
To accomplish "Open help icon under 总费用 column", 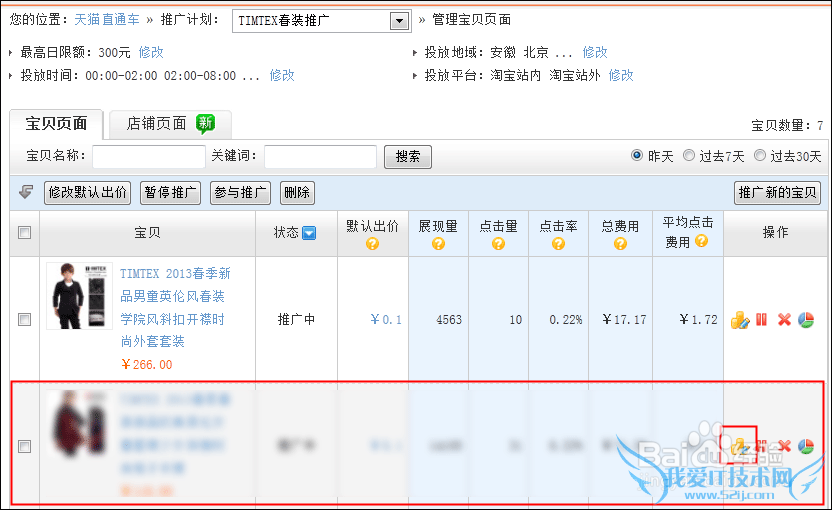I will tap(620, 244).
